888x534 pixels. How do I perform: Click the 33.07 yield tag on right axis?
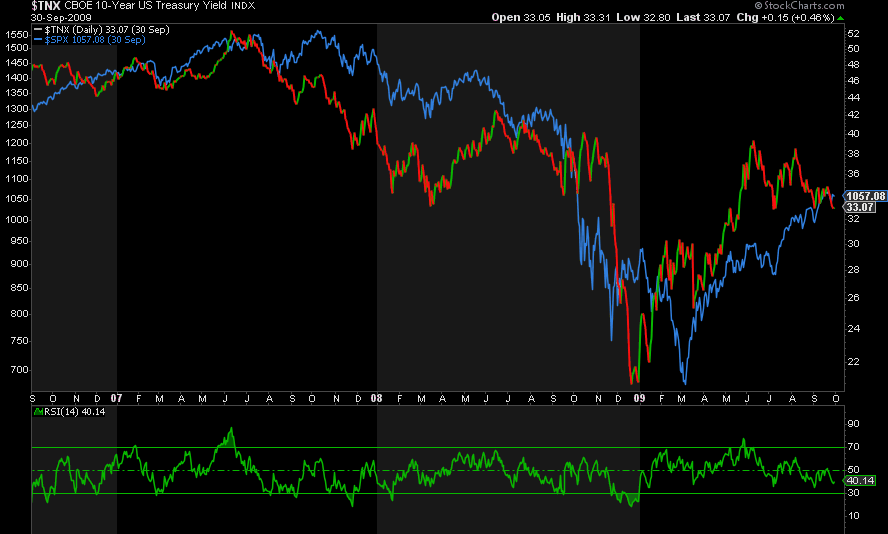(860, 207)
